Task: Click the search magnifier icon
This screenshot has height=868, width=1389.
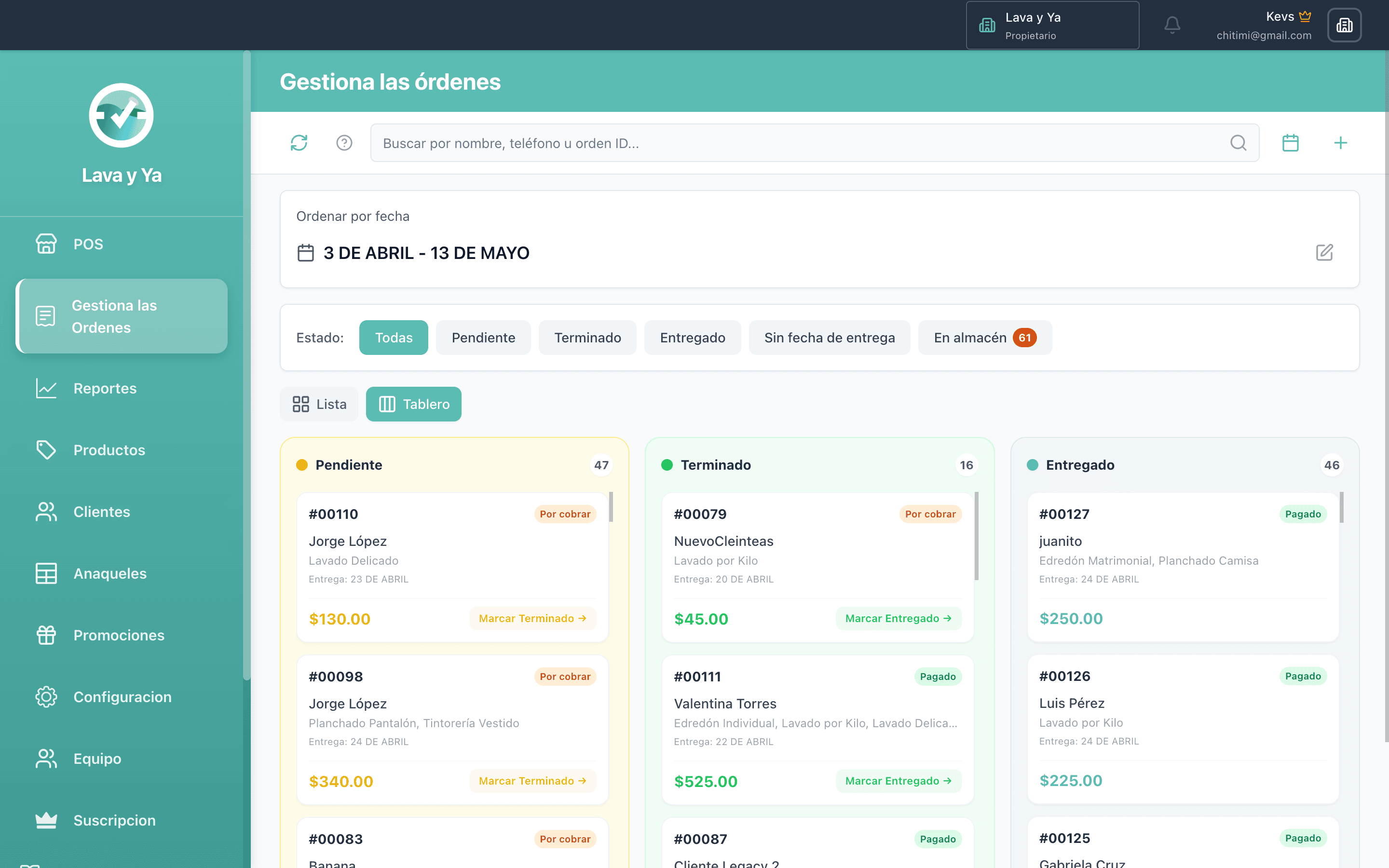Action: click(x=1238, y=142)
